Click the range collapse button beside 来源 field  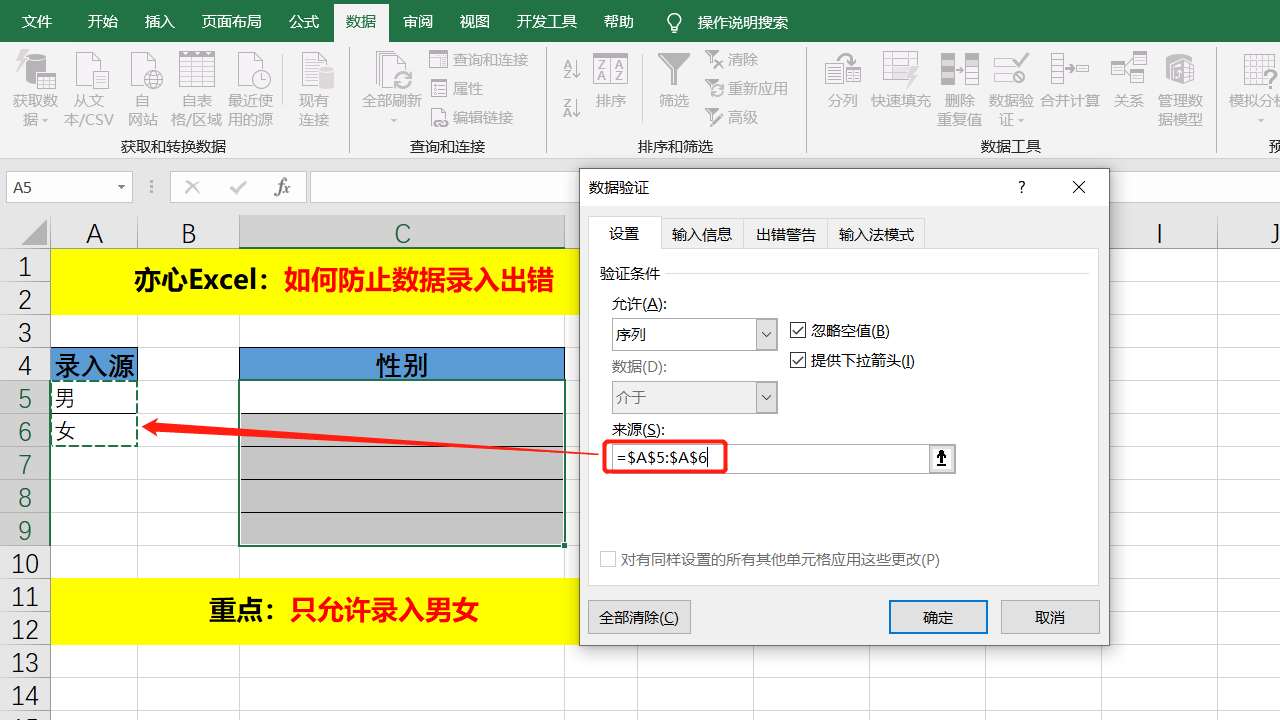click(942, 459)
